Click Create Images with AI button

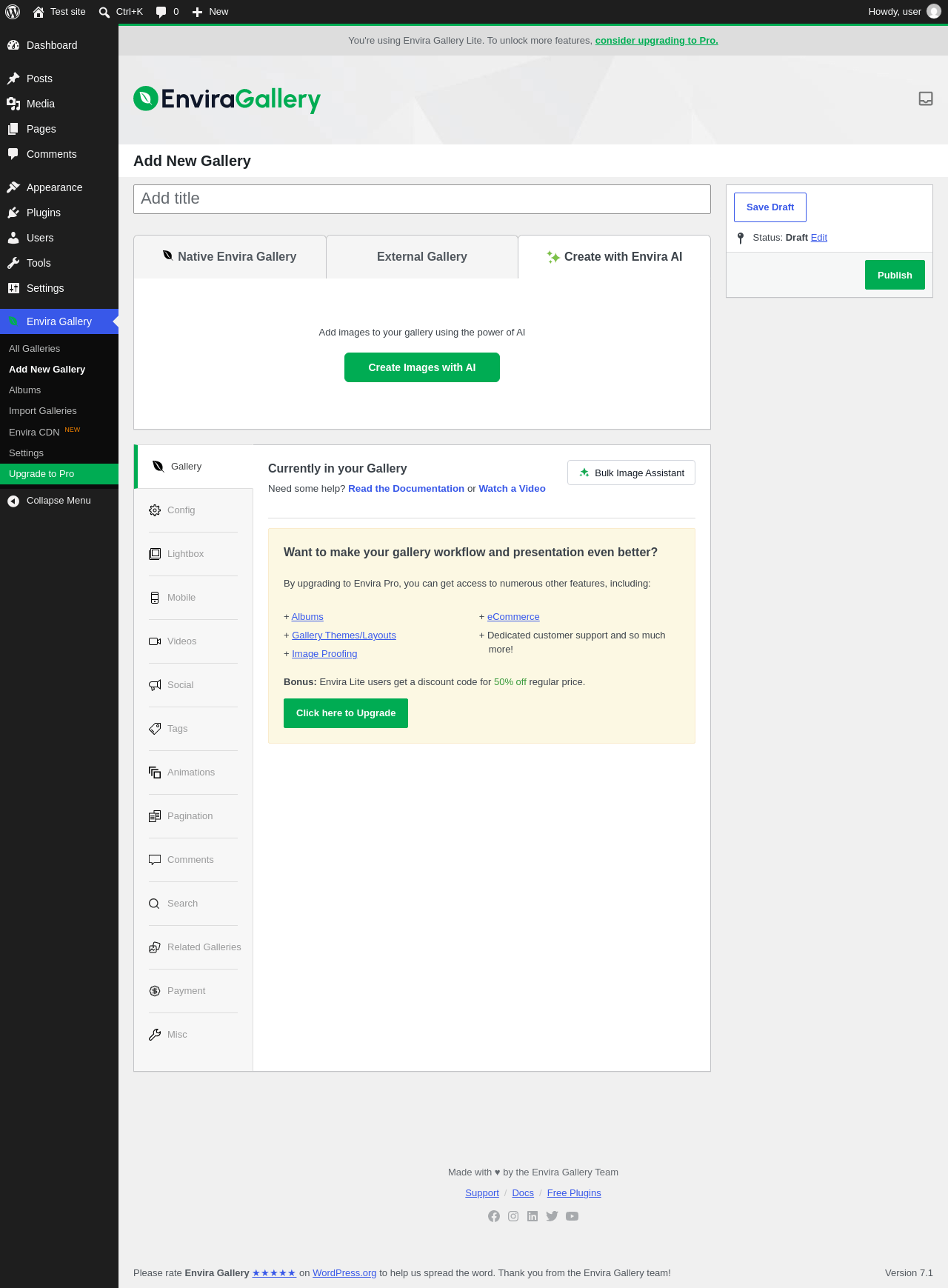(x=422, y=367)
